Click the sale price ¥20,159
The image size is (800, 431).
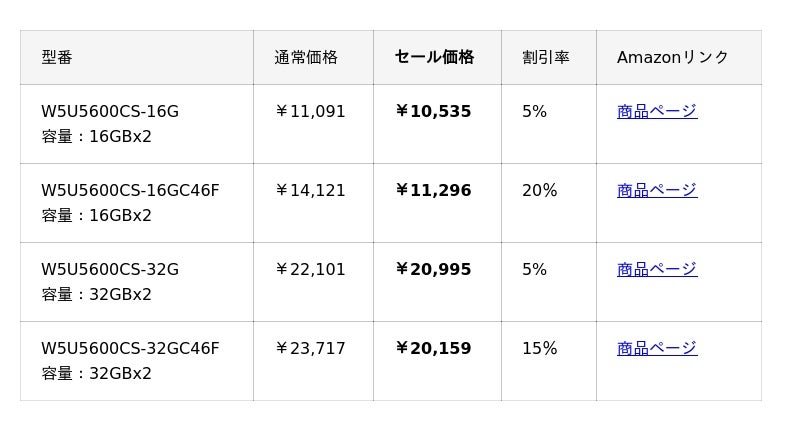click(x=433, y=348)
